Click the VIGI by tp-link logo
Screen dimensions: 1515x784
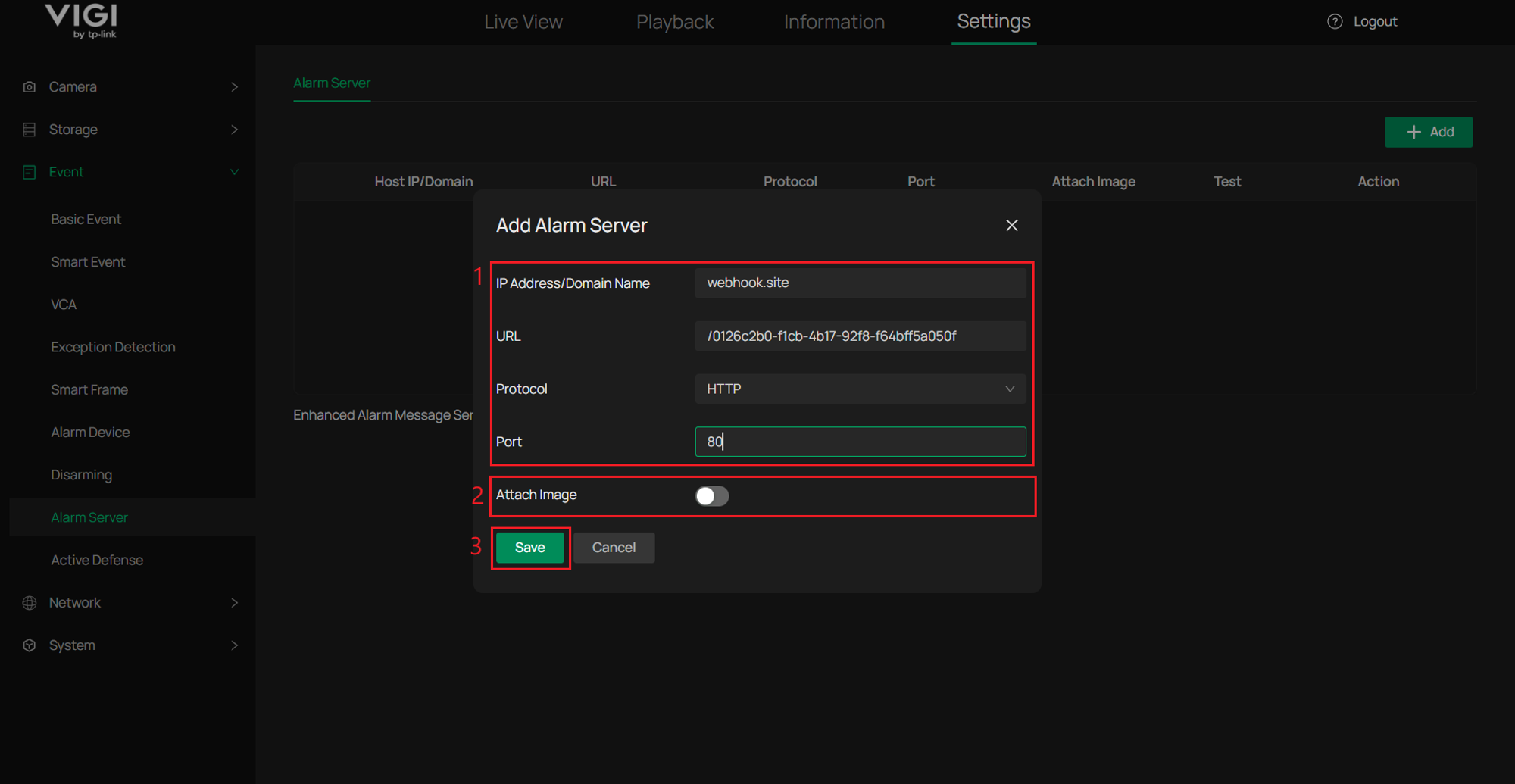click(80, 21)
